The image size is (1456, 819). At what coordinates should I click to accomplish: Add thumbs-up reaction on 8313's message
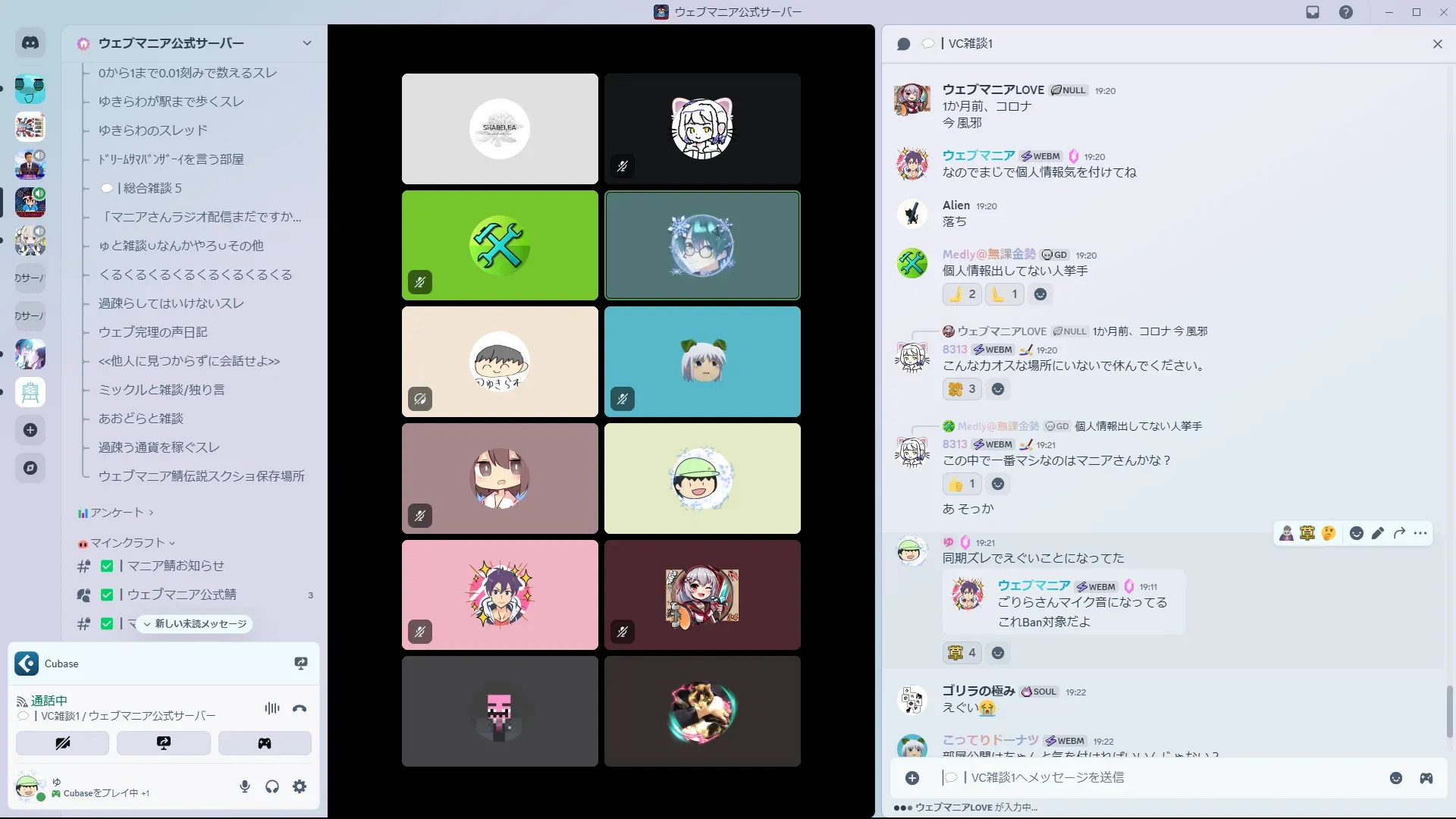pos(962,484)
